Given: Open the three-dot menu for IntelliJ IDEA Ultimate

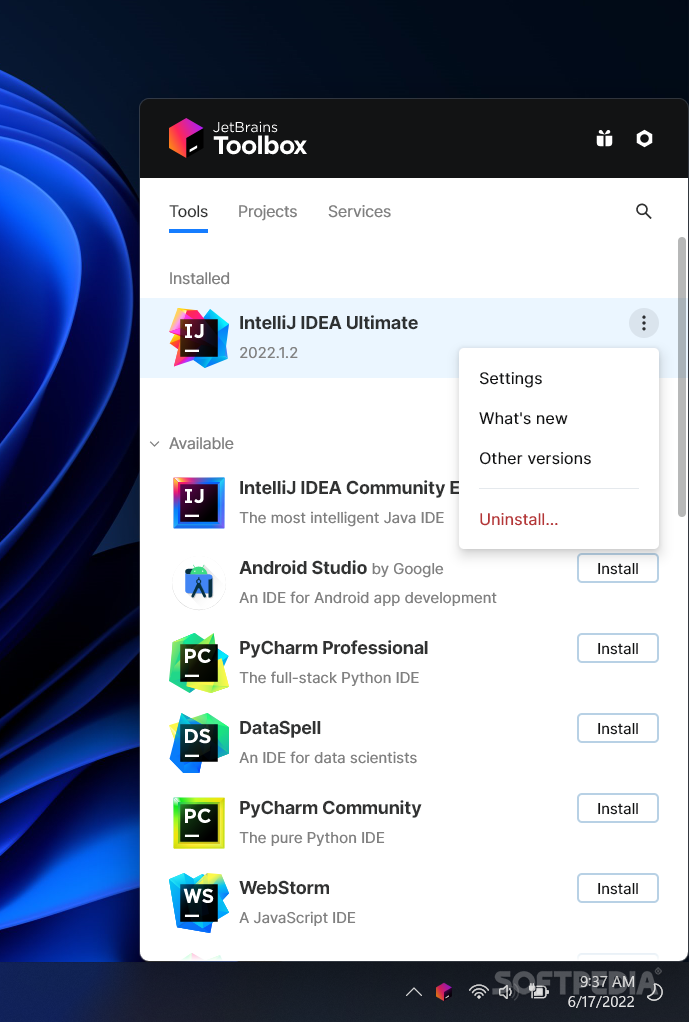Looking at the screenshot, I should [x=643, y=323].
